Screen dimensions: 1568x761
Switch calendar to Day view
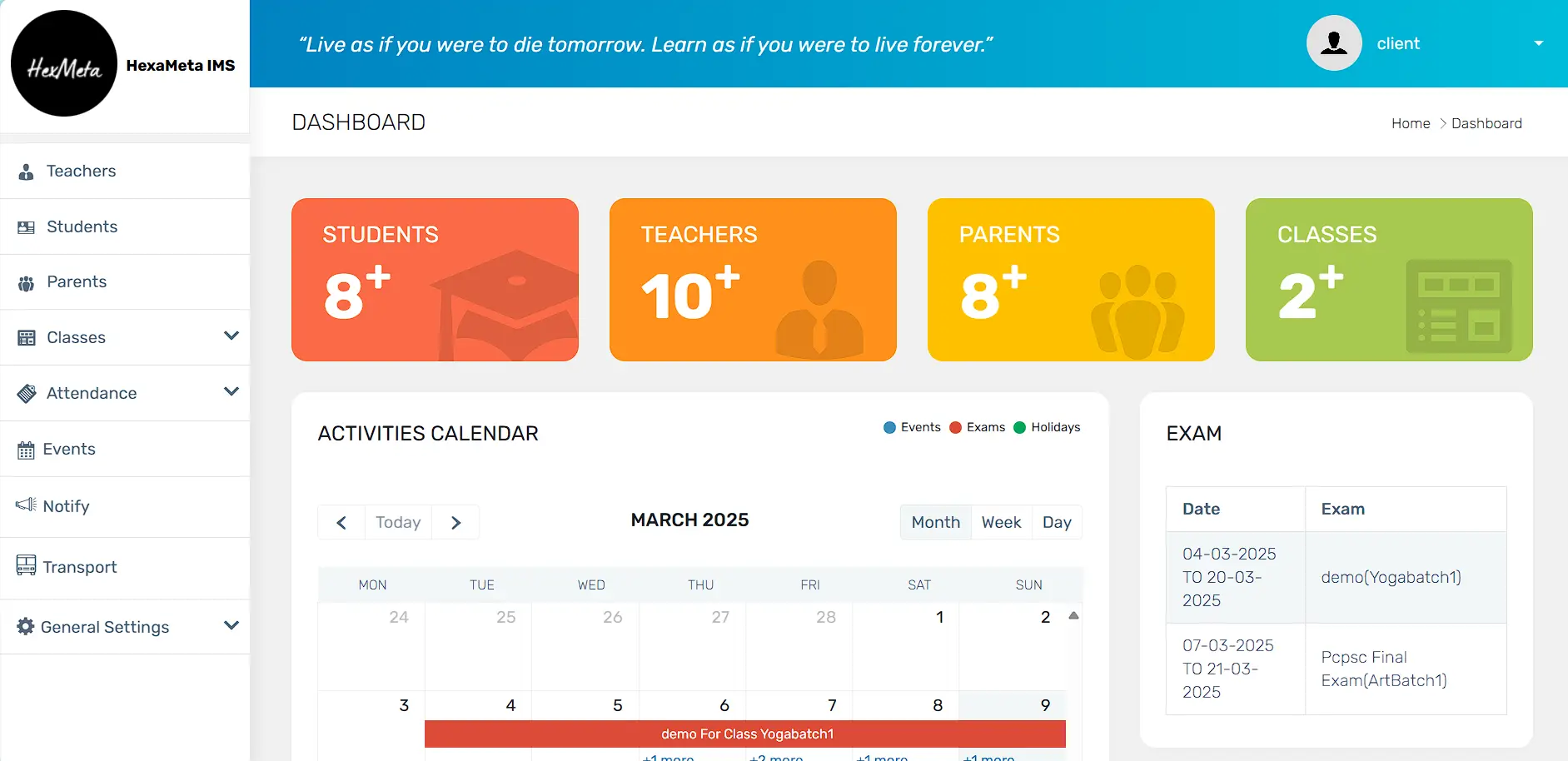point(1057,522)
